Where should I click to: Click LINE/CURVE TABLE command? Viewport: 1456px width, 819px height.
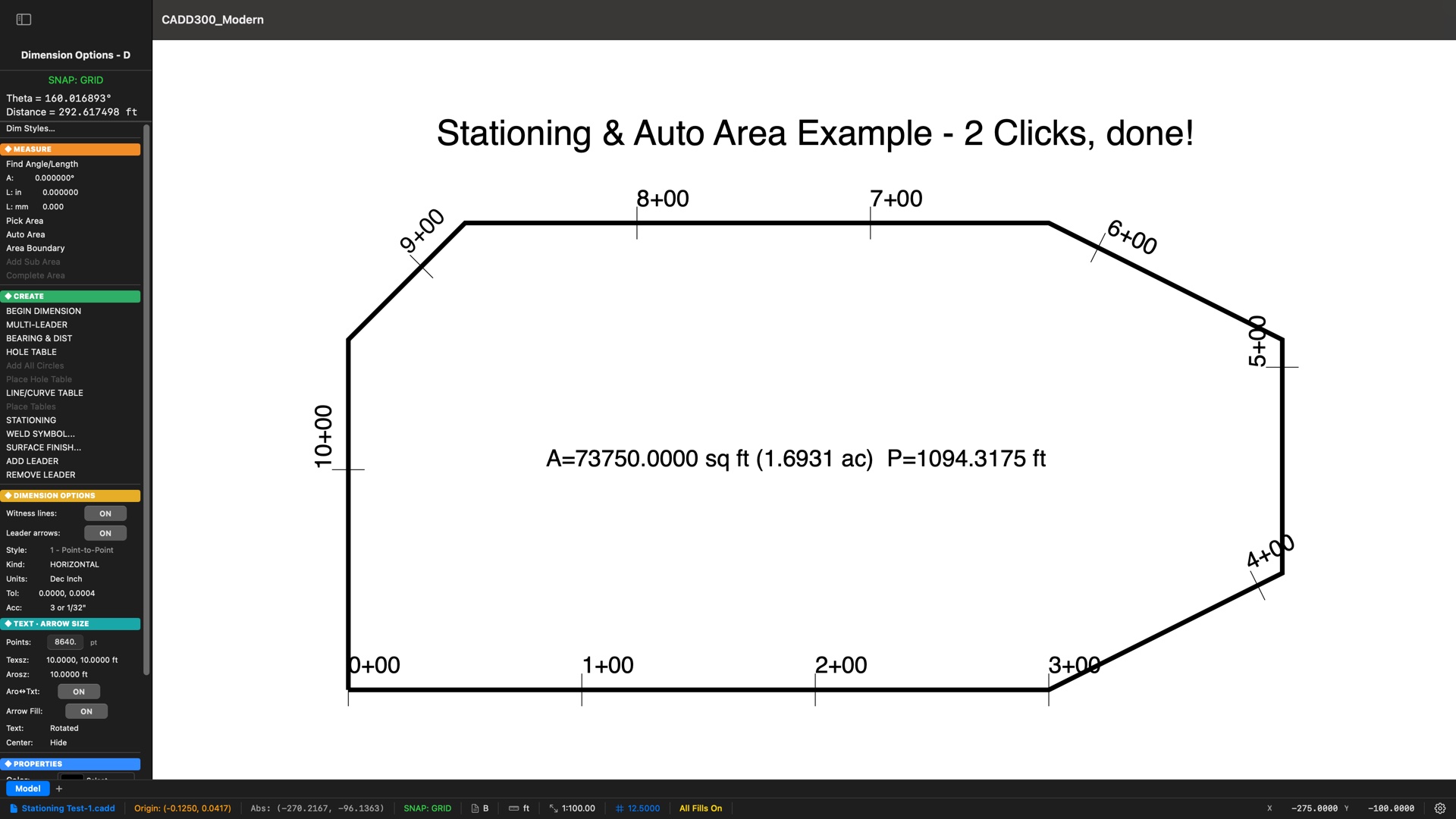[x=45, y=394]
